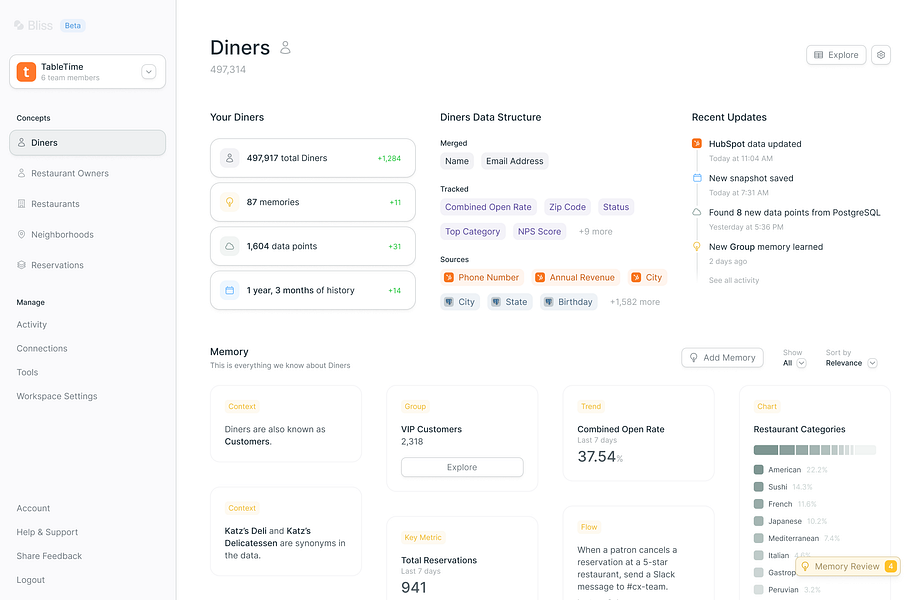
Task: Click HubSpot icon on Annual Revenue source
Action: (540, 278)
